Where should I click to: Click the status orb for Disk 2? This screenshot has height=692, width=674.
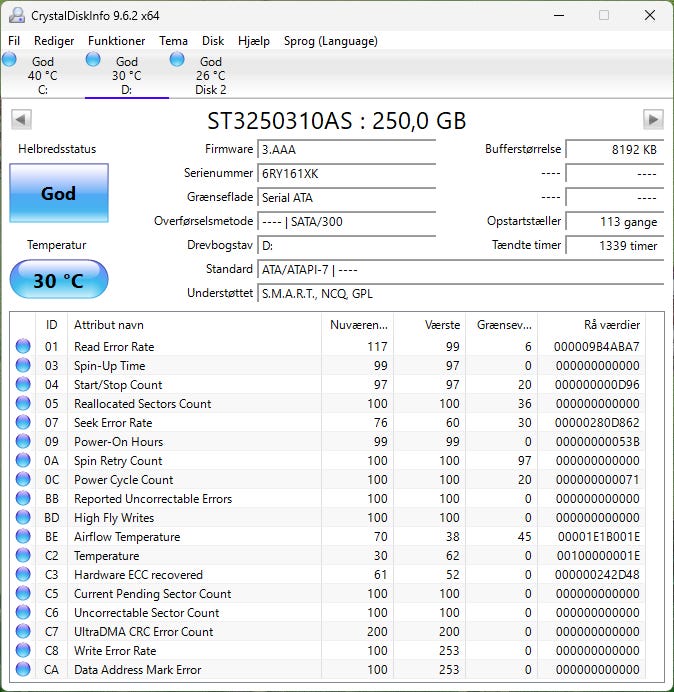(x=177, y=60)
